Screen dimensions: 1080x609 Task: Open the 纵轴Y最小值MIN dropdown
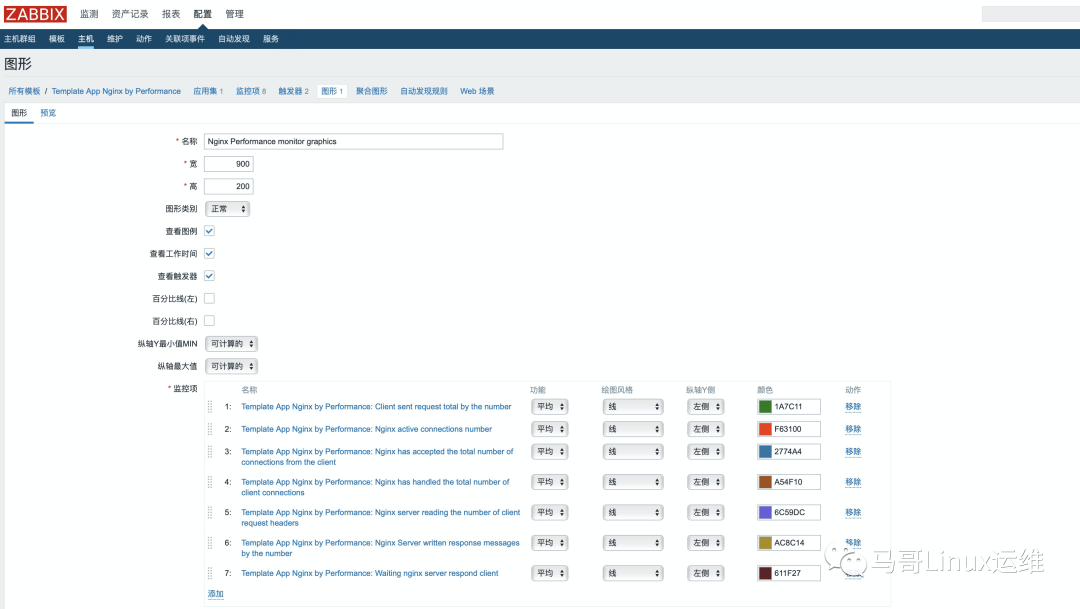click(x=231, y=344)
